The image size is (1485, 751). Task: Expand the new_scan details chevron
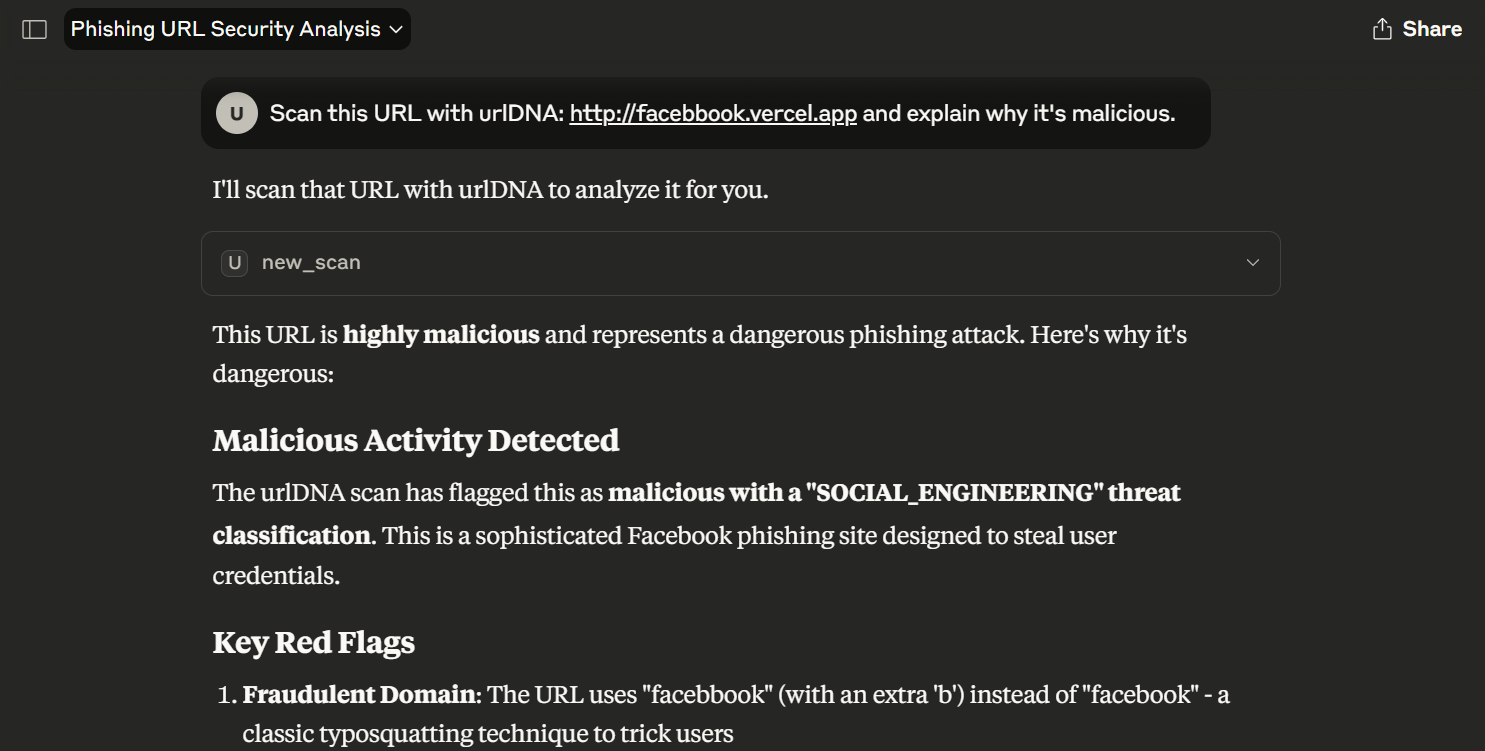coord(1253,263)
